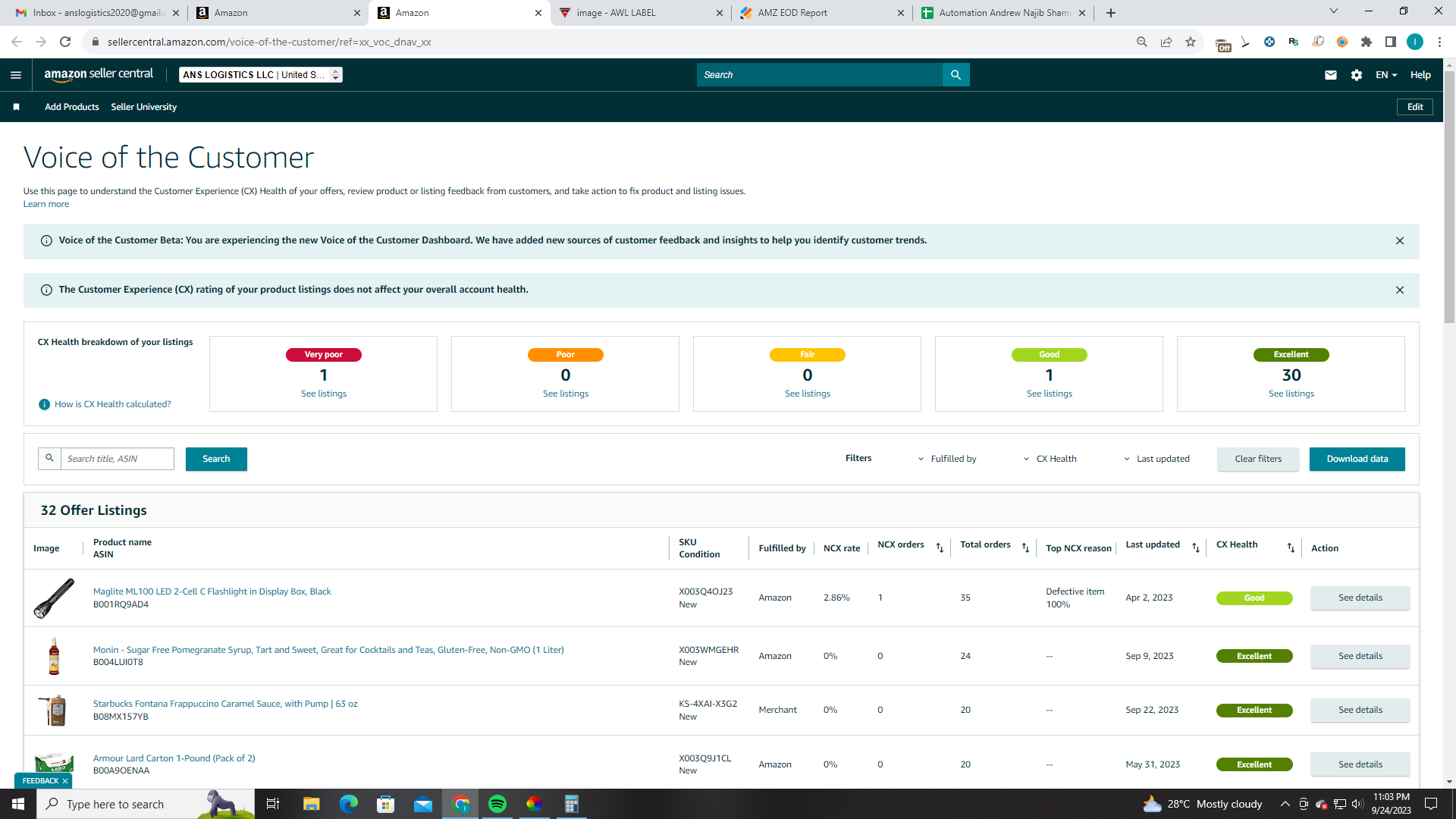
Task: Open the ANS LOGISTICS LLC account selector
Action: click(261, 75)
